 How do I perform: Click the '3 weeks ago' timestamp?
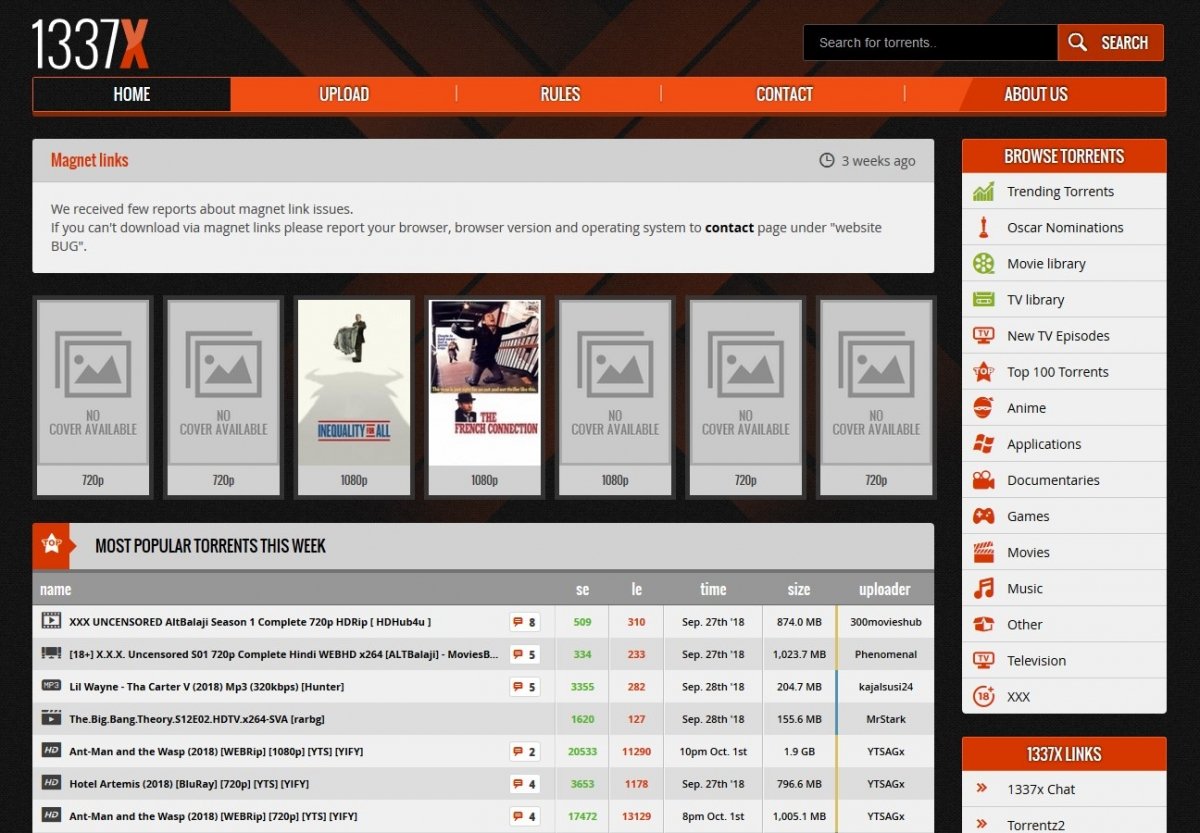pos(878,160)
